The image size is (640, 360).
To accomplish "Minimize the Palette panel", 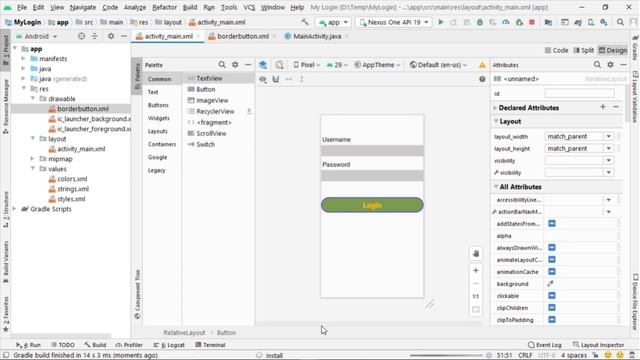I will click(248, 64).
